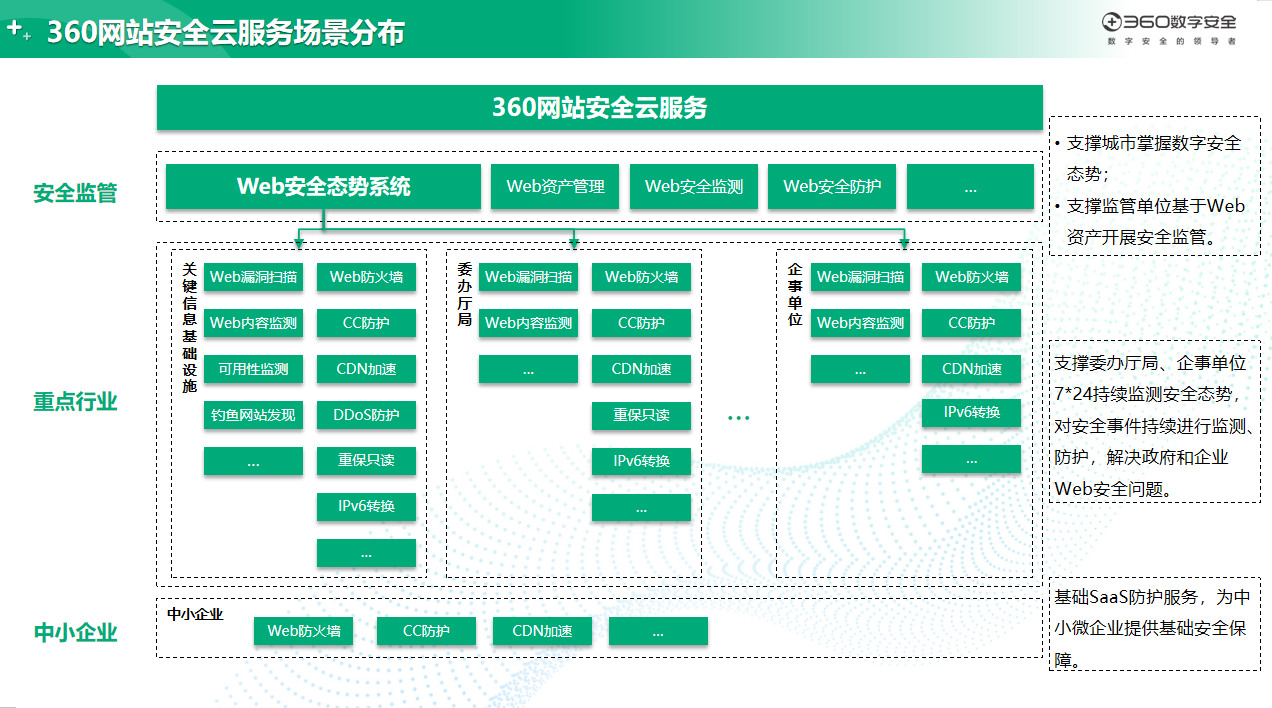Select the 360网站安全云服务 banner

pyautogui.click(x=599, y=108)
